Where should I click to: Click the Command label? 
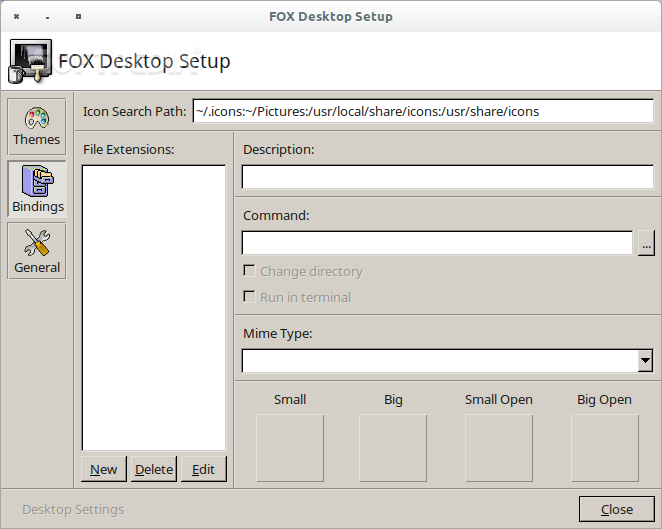click(276, 215)
